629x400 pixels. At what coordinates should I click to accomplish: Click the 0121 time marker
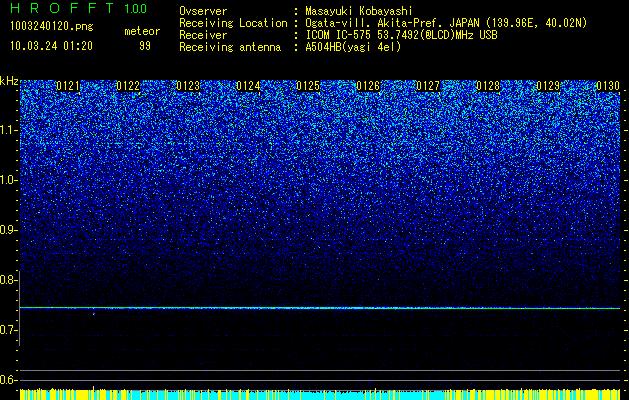[68, 86]
